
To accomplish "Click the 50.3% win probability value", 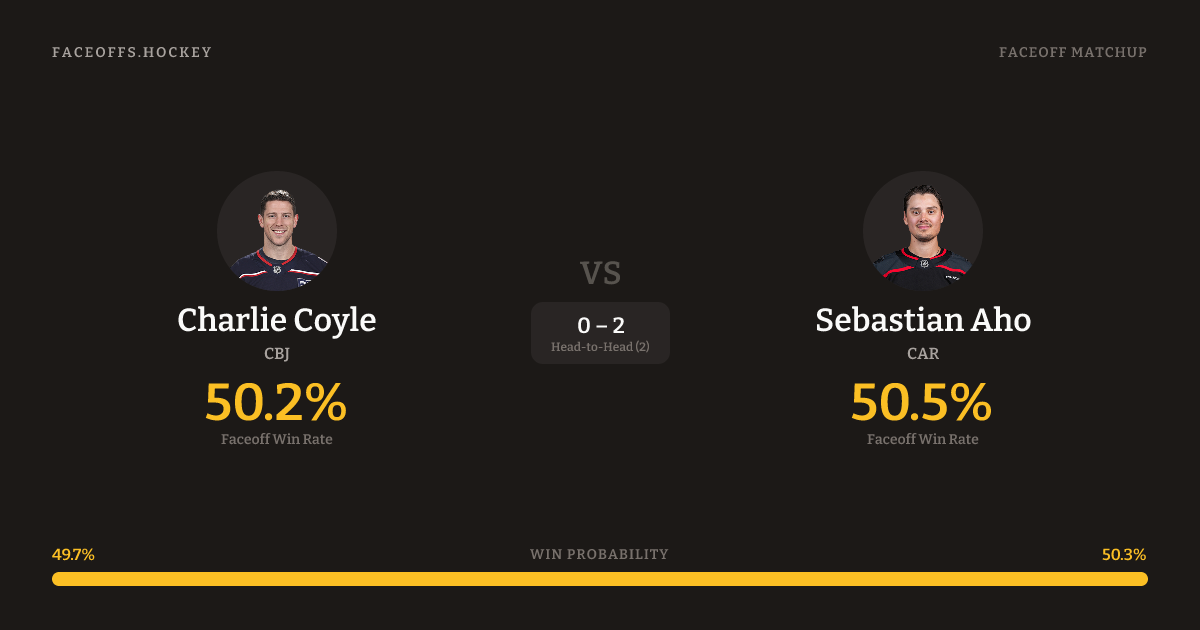I will point(1124,554).
